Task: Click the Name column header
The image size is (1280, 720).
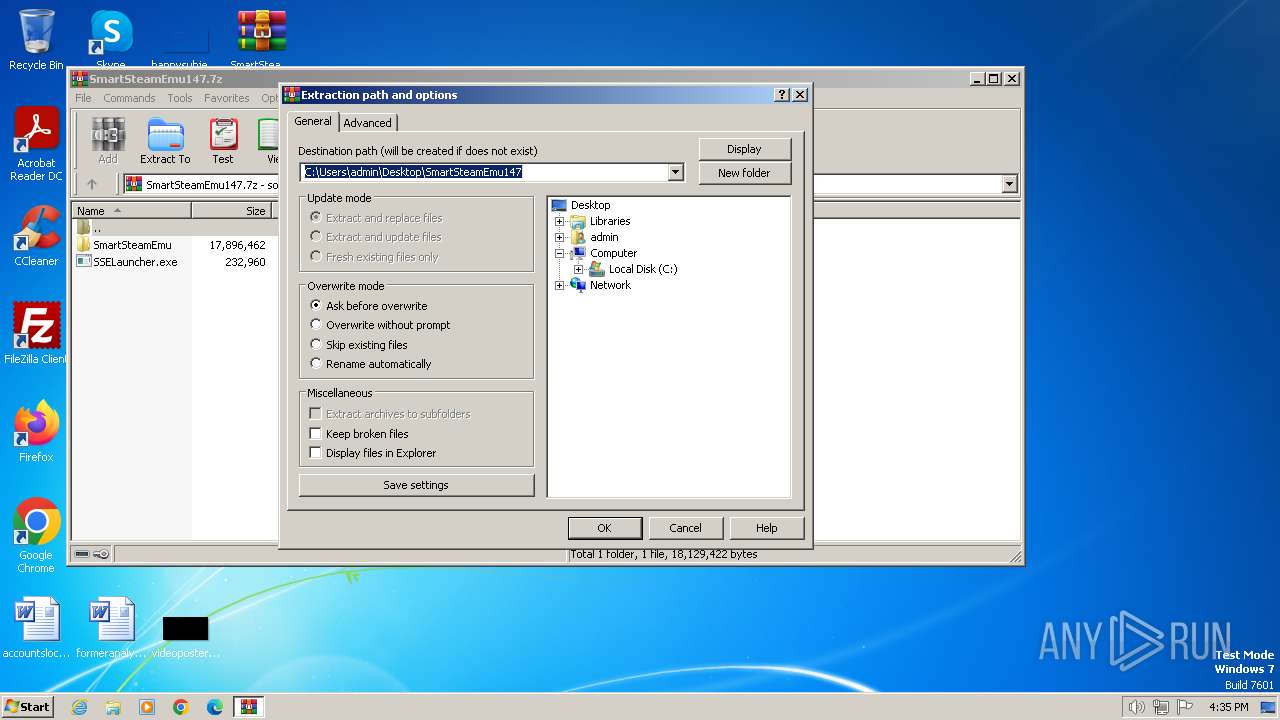Action: 131,211
